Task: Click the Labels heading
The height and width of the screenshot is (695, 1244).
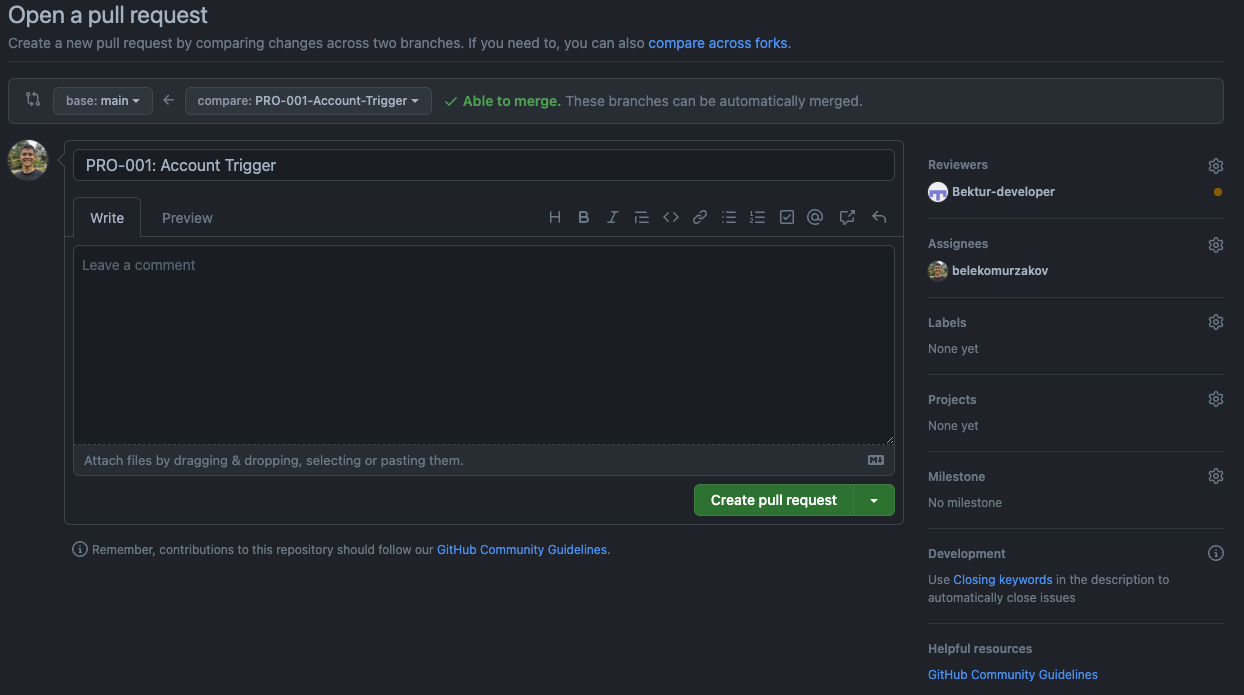Action: coord(947,323)
